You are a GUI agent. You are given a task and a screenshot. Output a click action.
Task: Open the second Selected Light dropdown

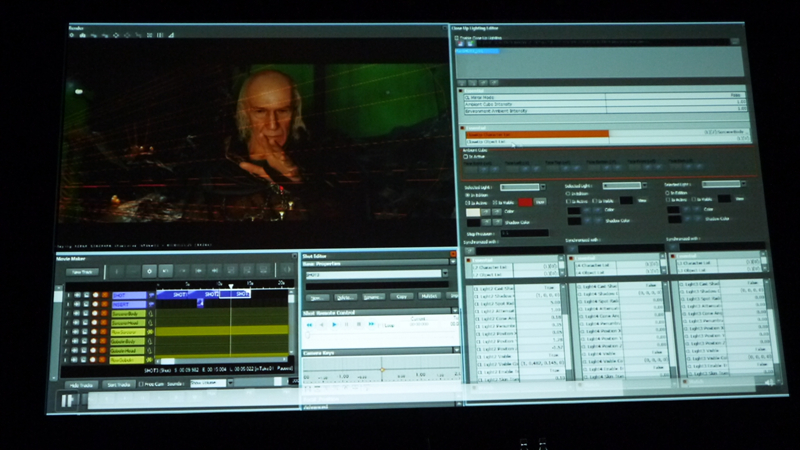click(x=644, y=186)
